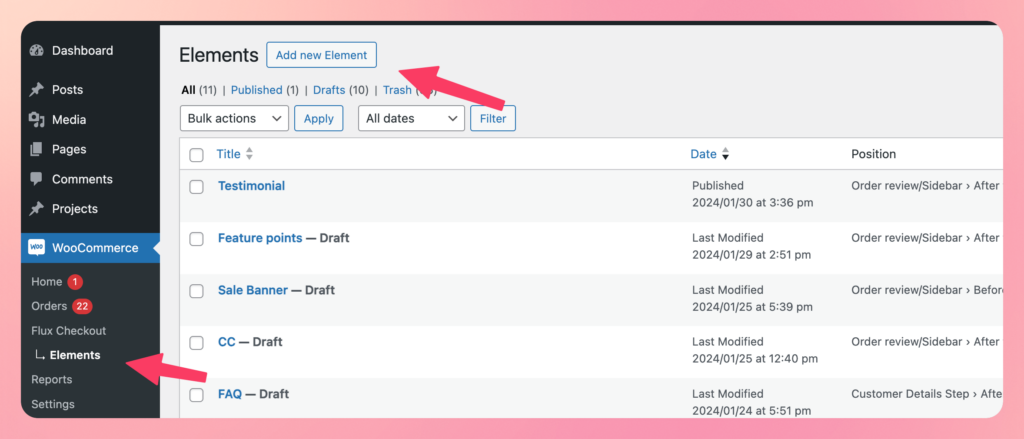Click the Media library icon
1024x439 pixels.
37,120
